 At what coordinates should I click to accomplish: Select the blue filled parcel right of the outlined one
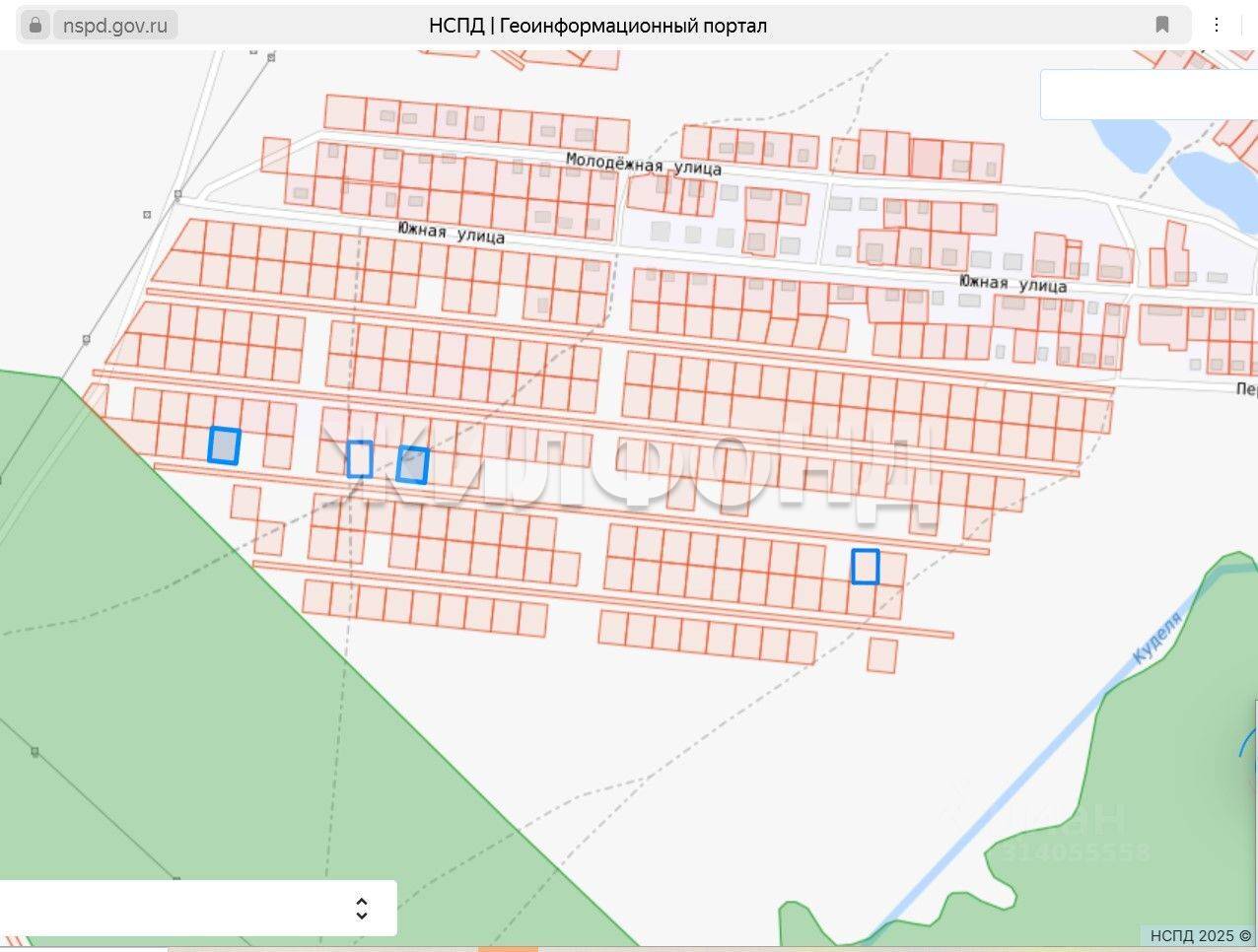[412, 465]
